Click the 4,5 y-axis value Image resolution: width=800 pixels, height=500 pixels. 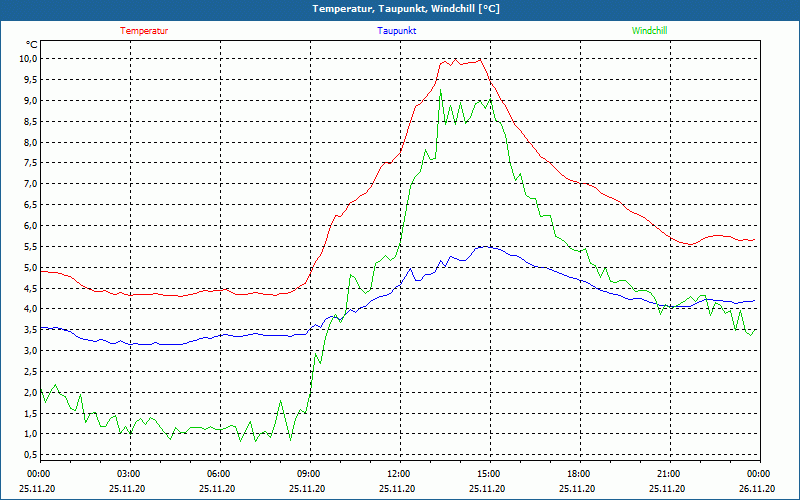(x=31, y=288)
